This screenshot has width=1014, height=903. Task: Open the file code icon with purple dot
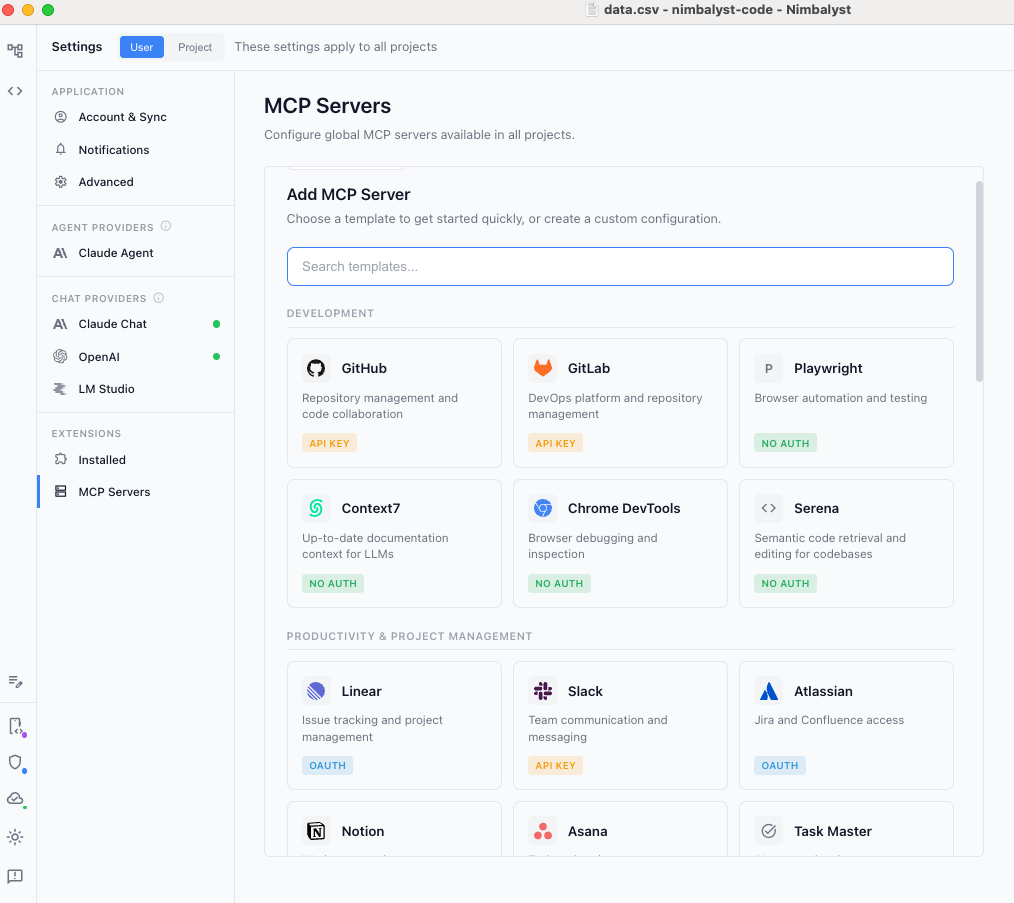(x=16, y=726)
